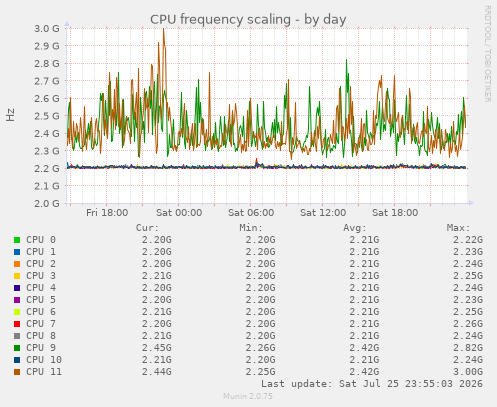Click the CPU 11 brown legend swatch
This screenshot has width=497, height=407.
click(17, 372)
